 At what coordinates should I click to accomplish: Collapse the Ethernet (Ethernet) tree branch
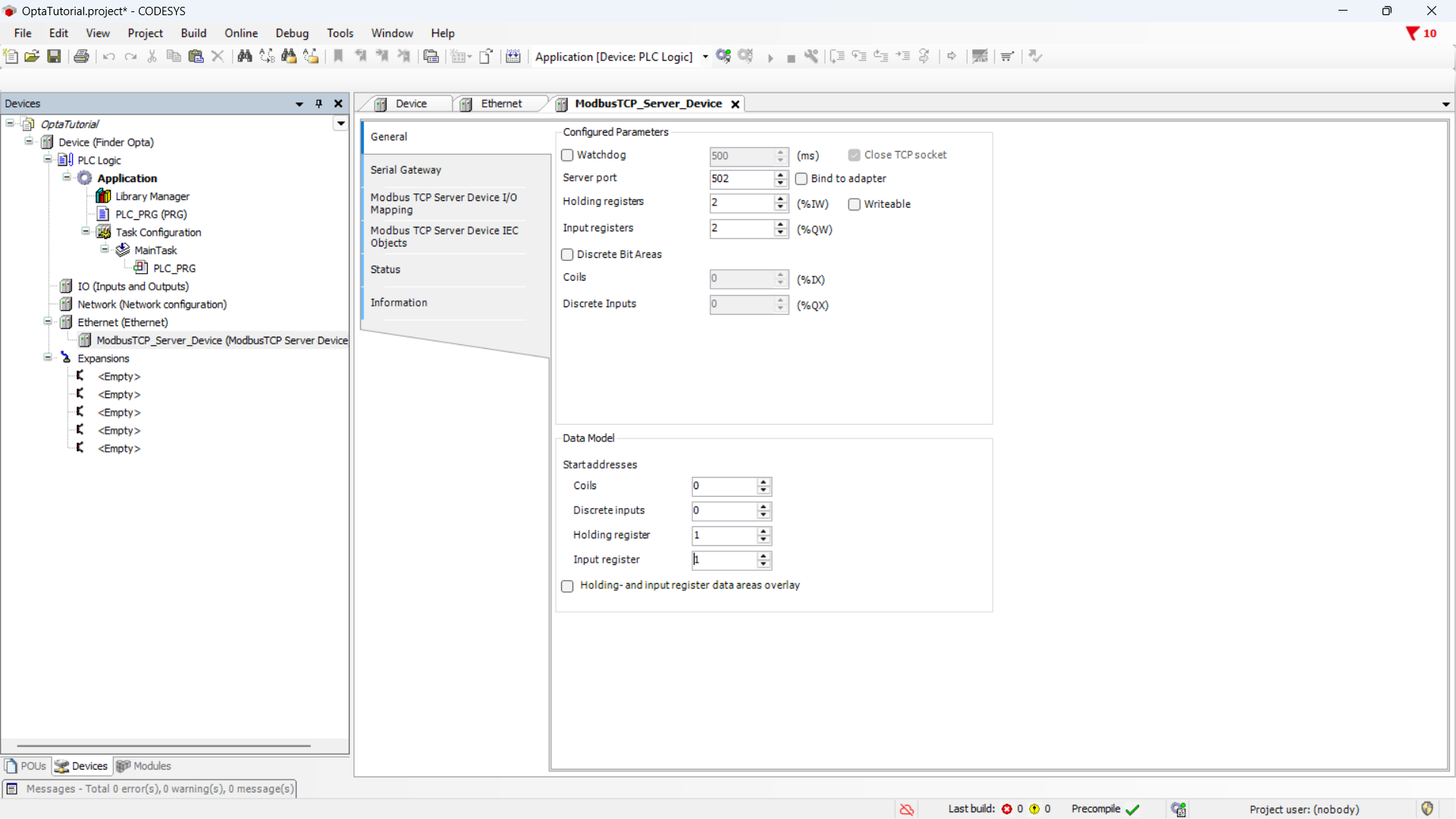point(47,322)
